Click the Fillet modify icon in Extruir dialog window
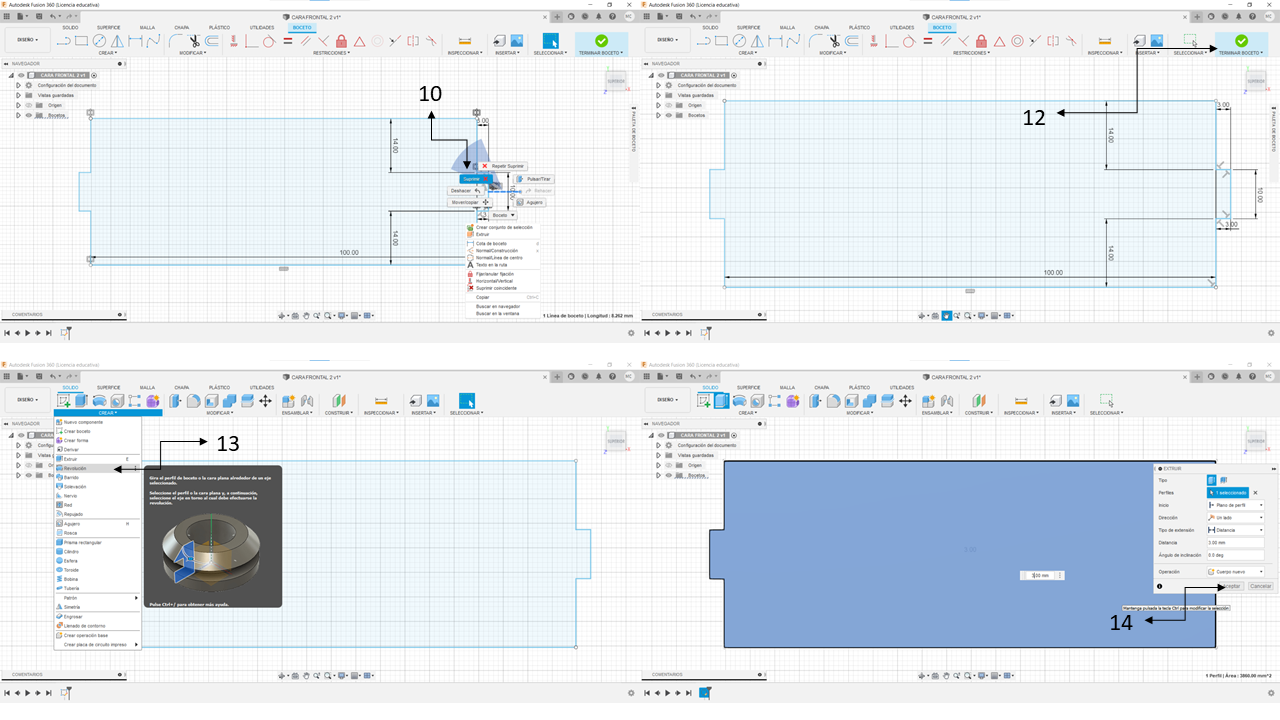 (x=833, y=401)
